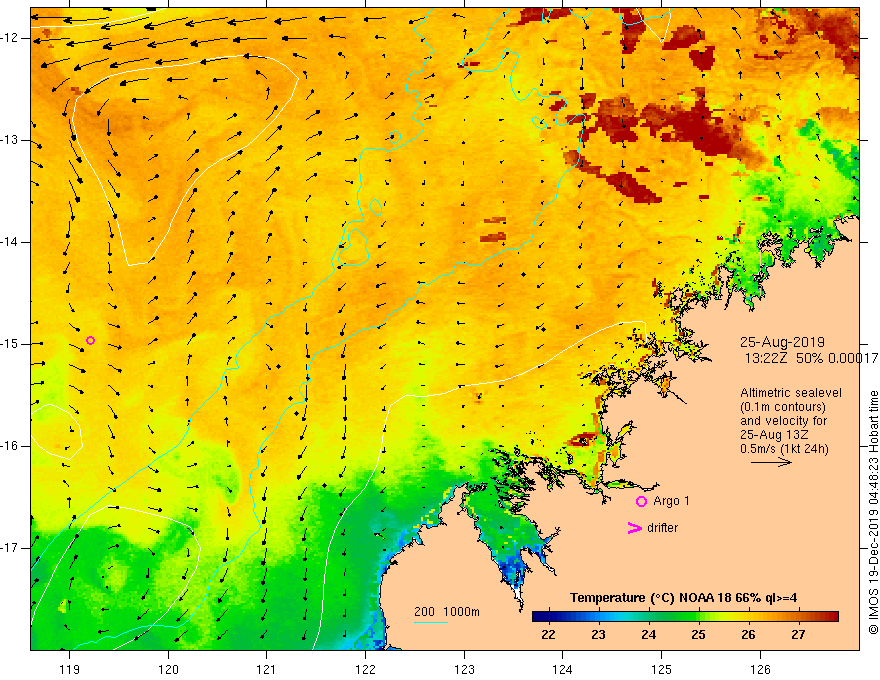Click the '123' longitude axis label

point(464,669)
